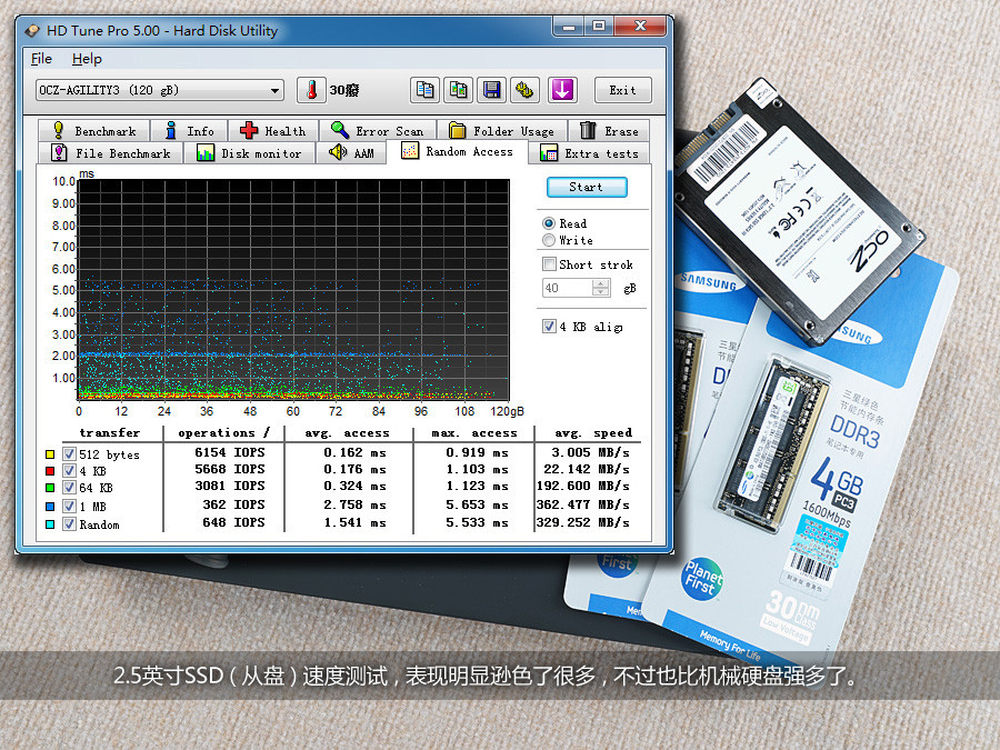Click the short stroke spinner arrows
The height and width of the screenshot is (750, 1000).
(601, 288)
